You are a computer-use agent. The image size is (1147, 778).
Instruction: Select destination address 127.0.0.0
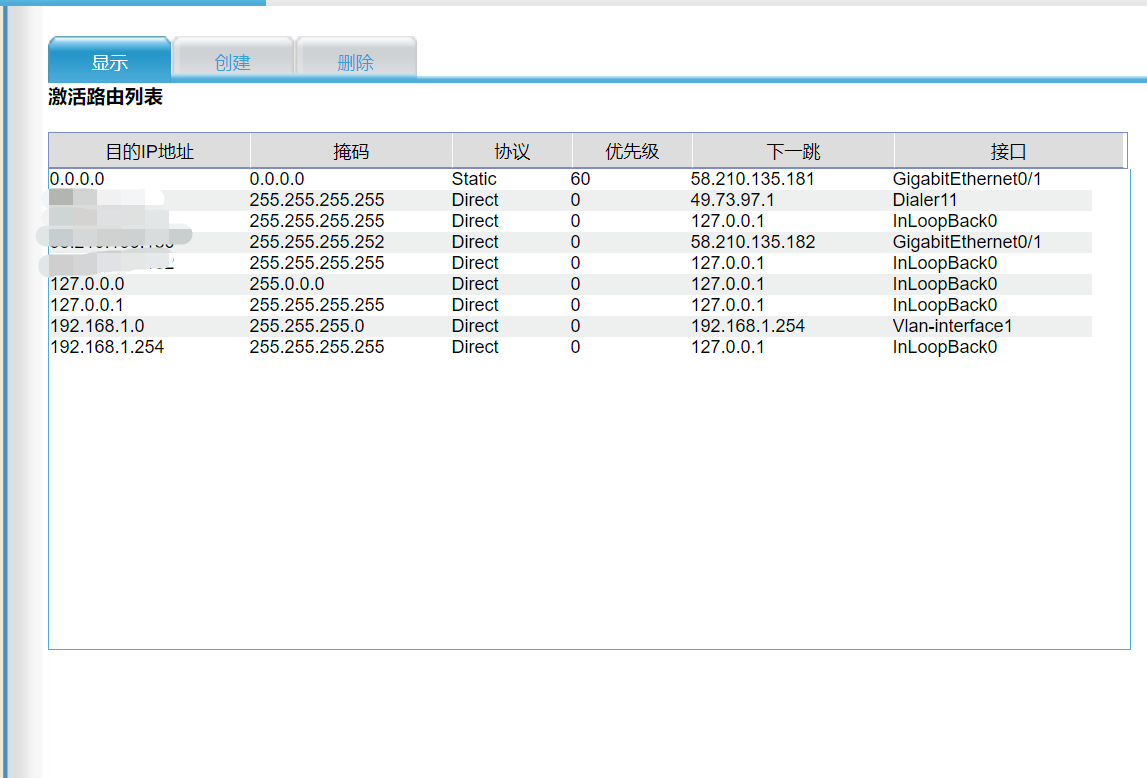point(87,284)
